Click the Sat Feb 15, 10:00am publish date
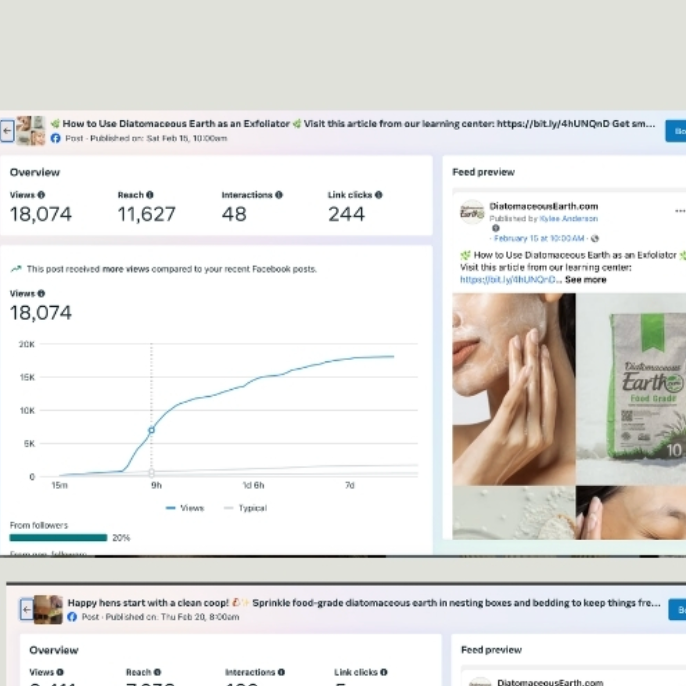The image size is (686, 686). tap(187, 138)
